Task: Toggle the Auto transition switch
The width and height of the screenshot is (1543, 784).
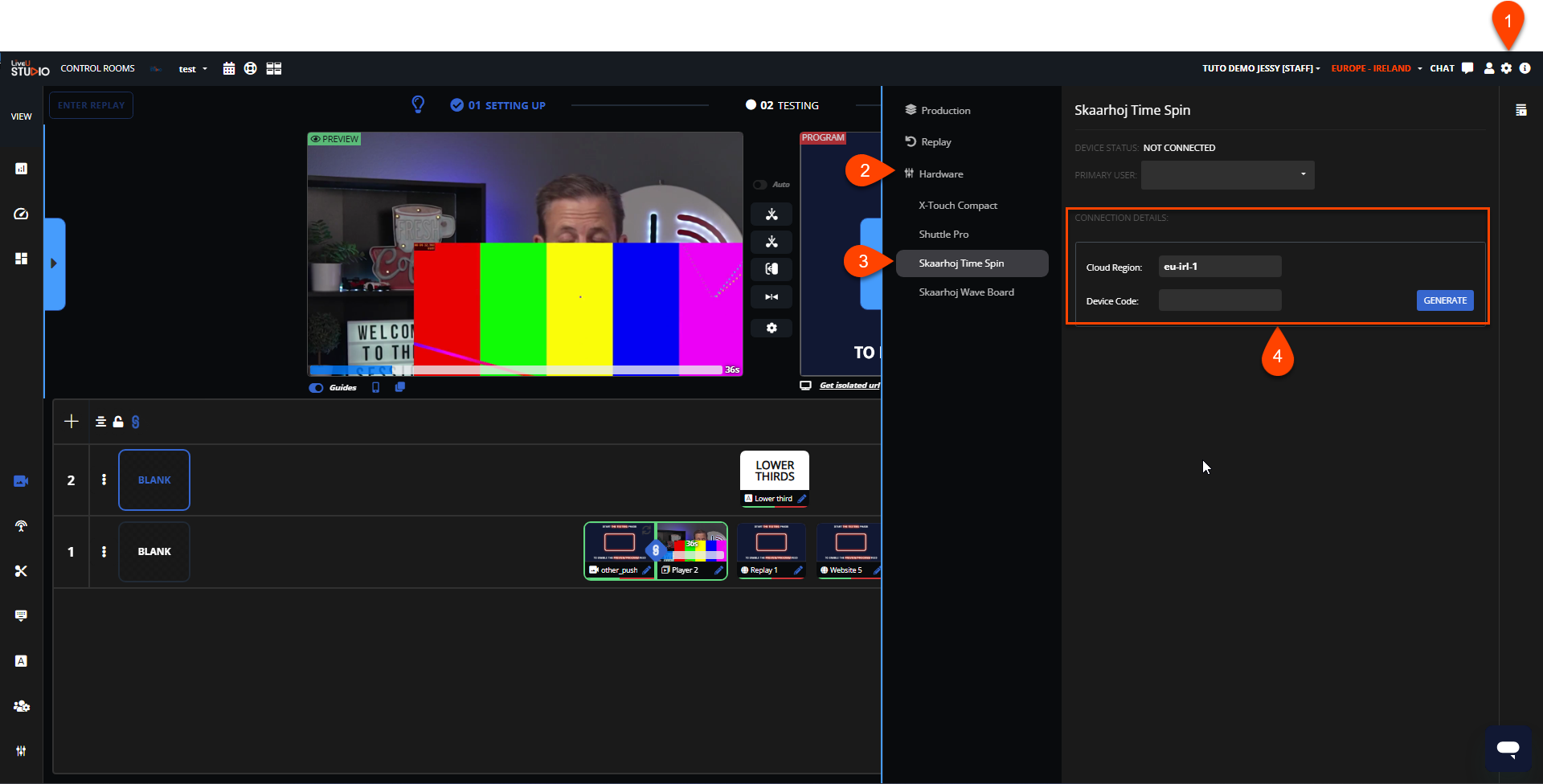Action: coord(759,185)
